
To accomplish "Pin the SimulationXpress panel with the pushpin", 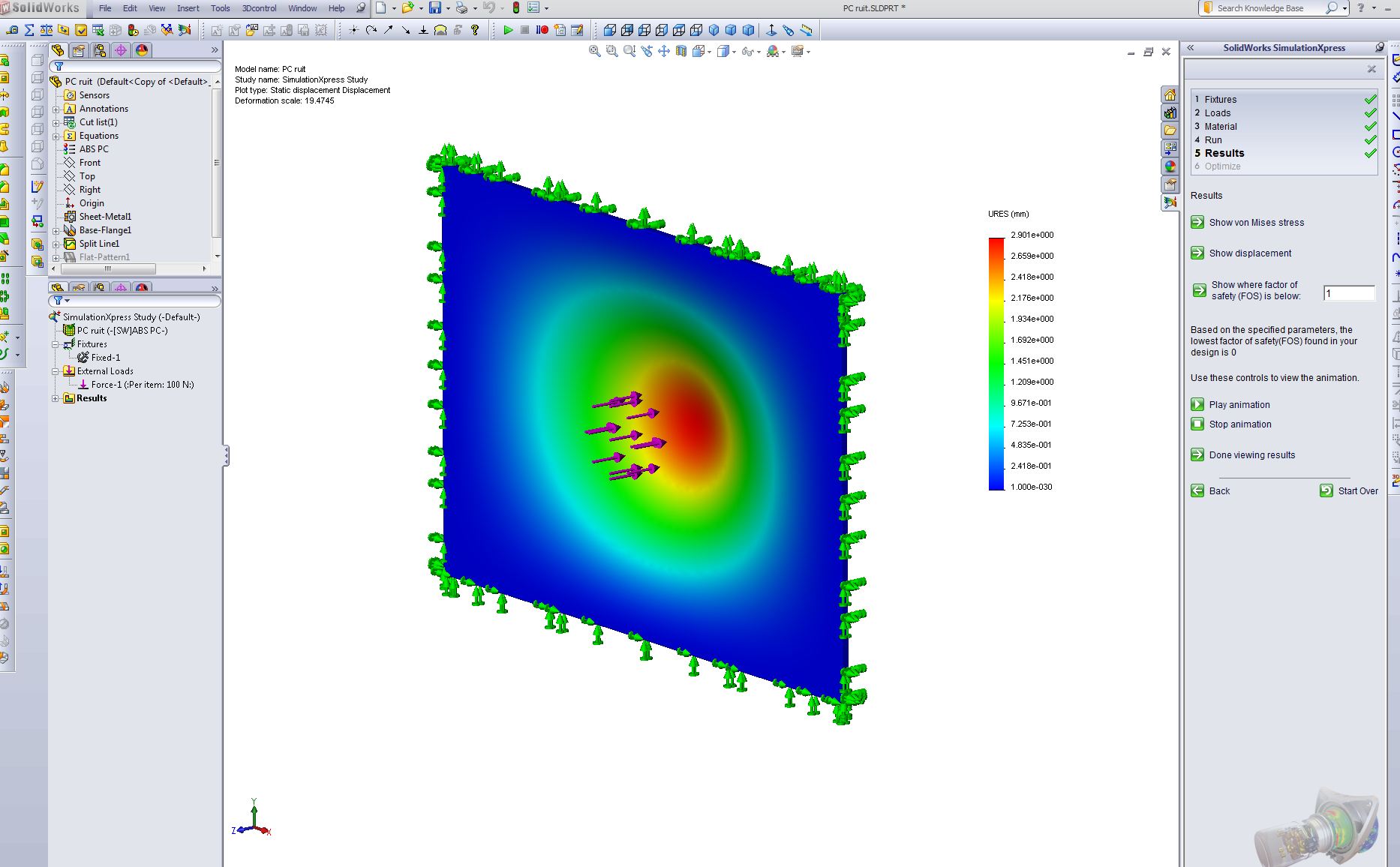I will click(x=1379, y=47).
